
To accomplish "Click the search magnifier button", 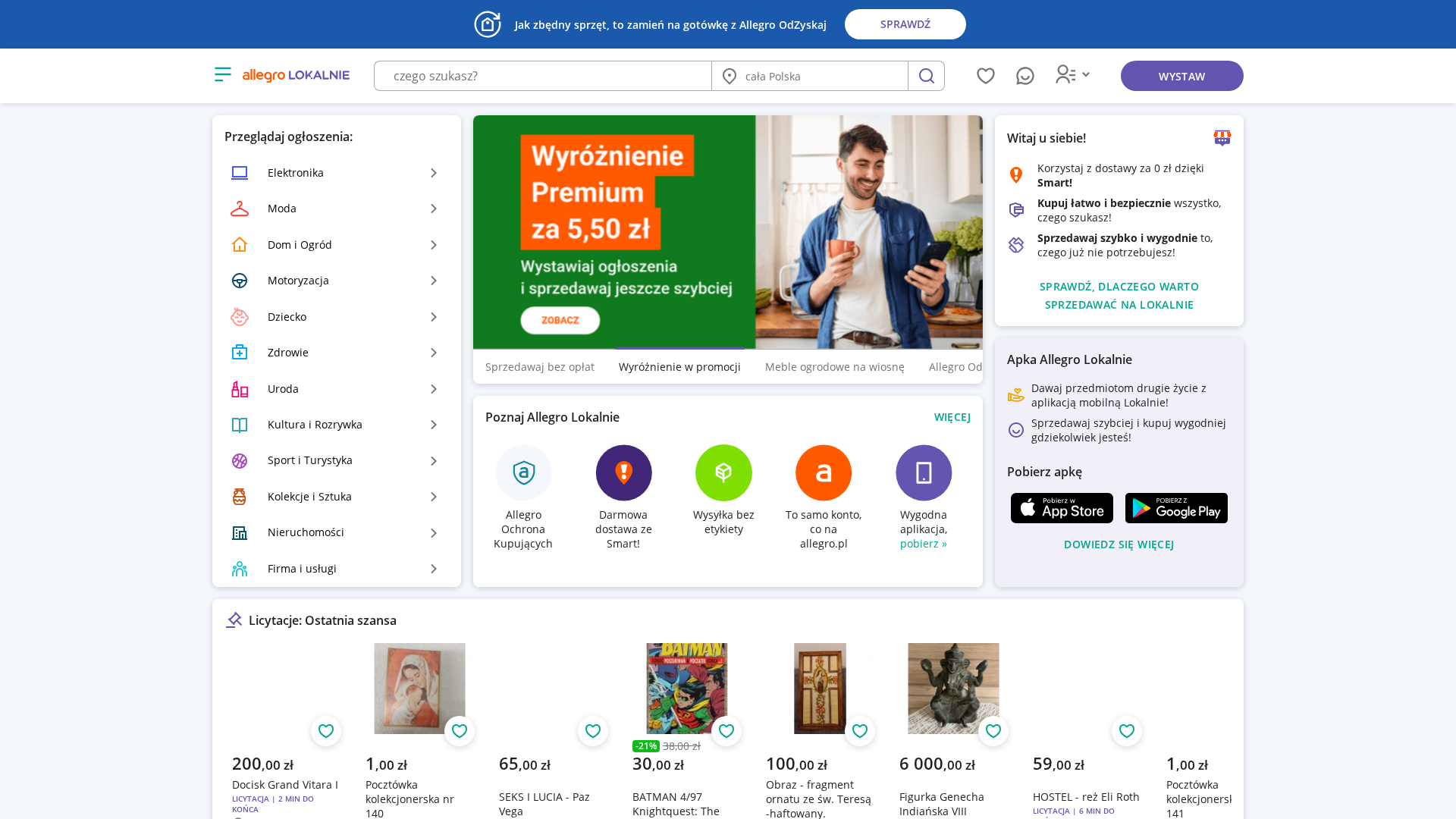I will [x=926, y=76].
